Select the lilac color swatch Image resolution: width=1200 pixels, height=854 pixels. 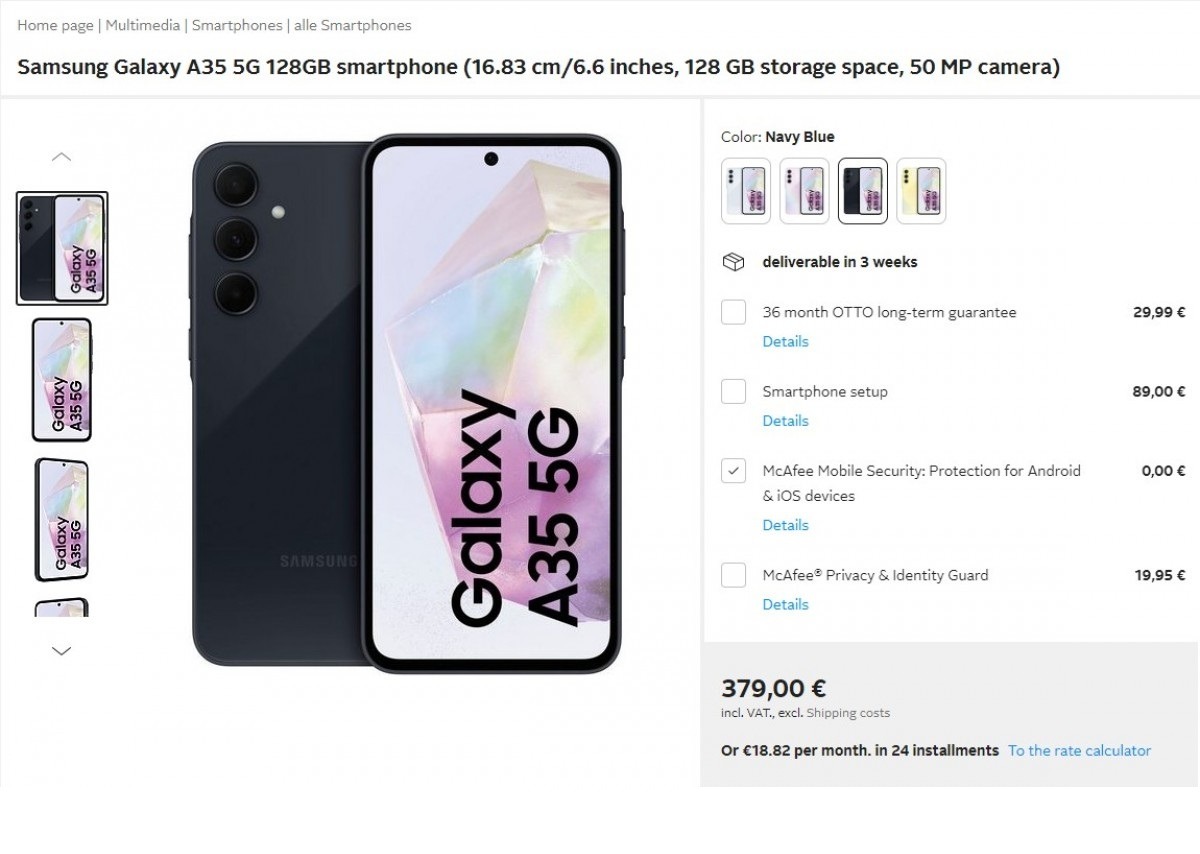coord(805,190)
